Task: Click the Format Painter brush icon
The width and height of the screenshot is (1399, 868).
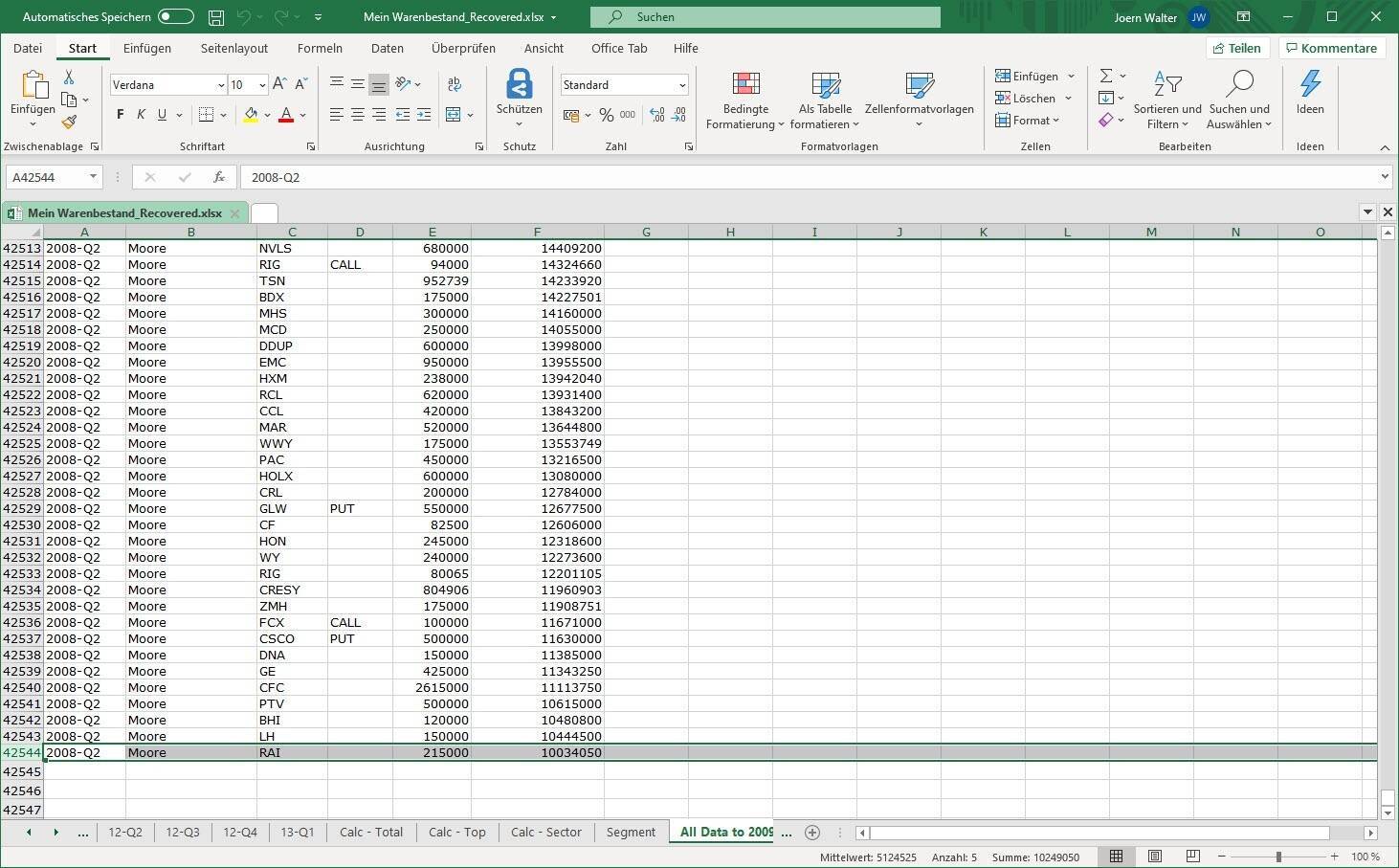Action: (x=69, y=122)
